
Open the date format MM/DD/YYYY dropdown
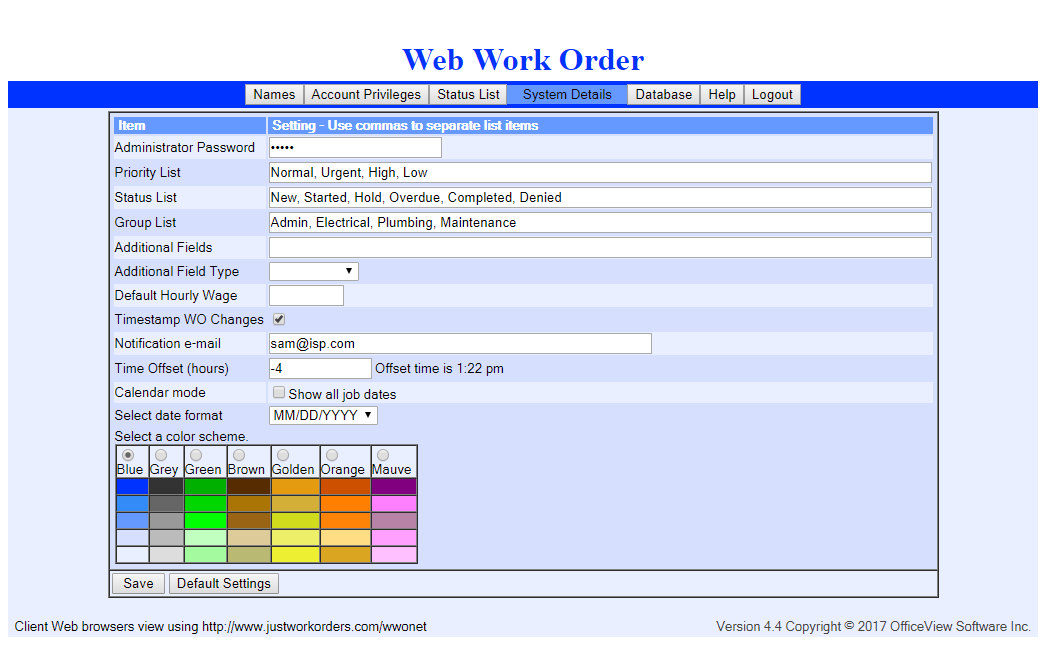point(323,415)
